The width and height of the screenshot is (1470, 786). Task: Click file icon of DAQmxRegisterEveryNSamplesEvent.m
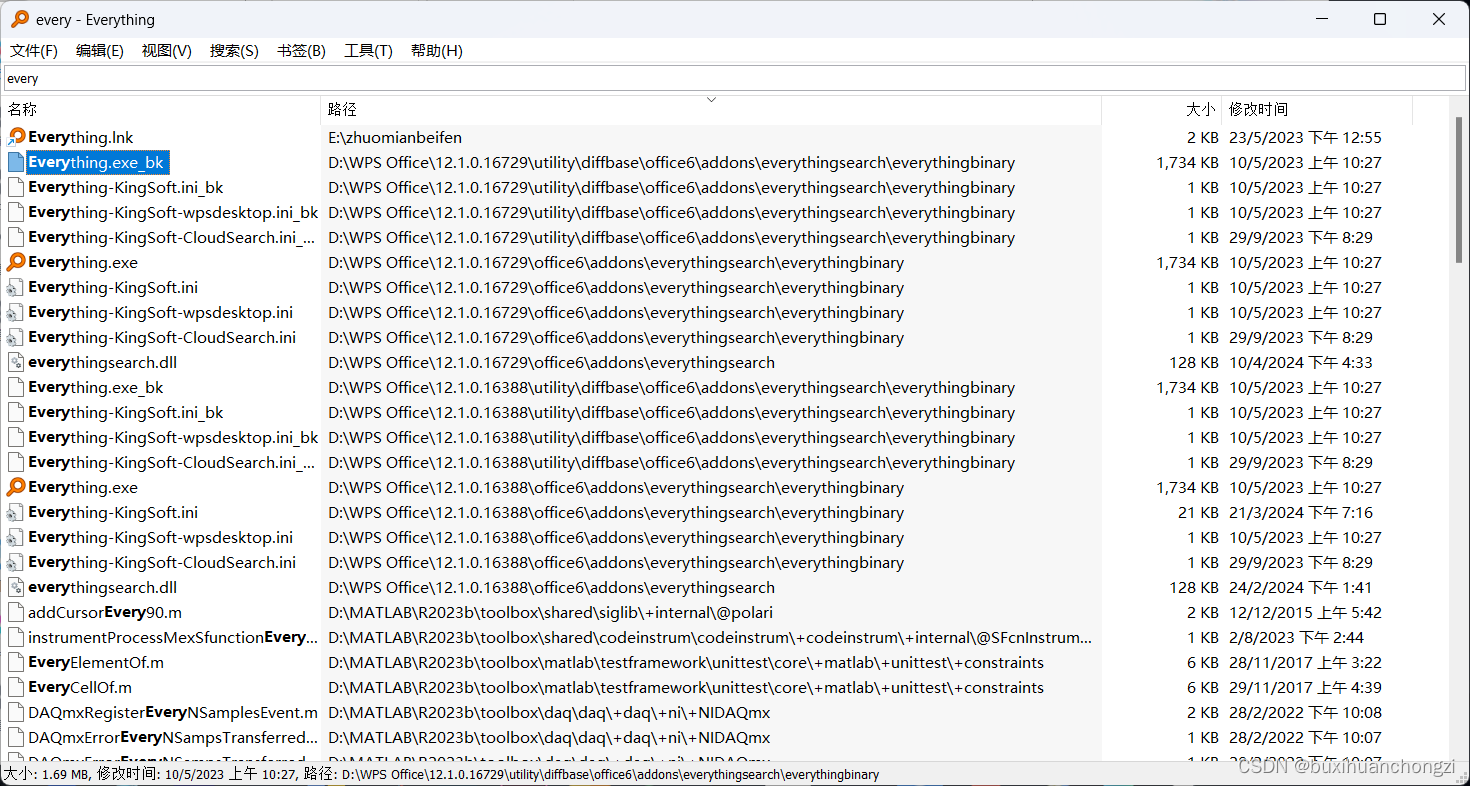click(x=16, y=712)
